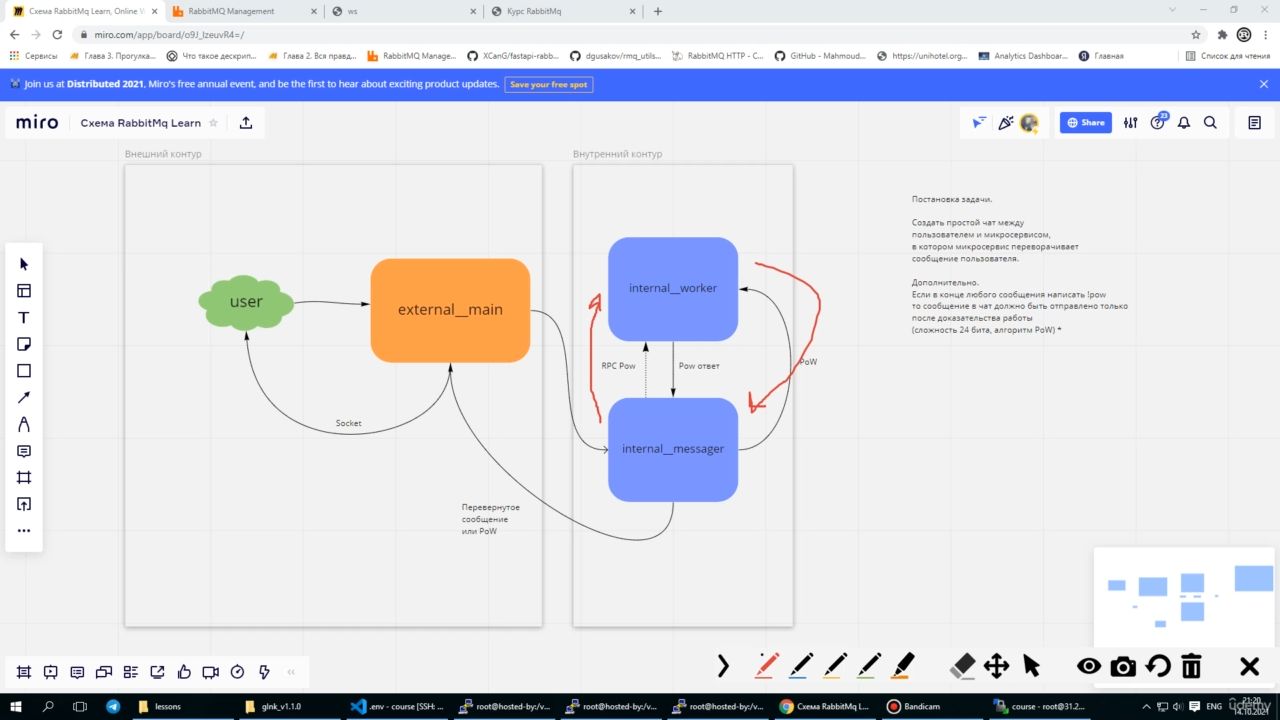Expand the drawing toolbar right chevron
Image resolution: width=1280 pixels, height=720 pixels.
click(723, 666)
